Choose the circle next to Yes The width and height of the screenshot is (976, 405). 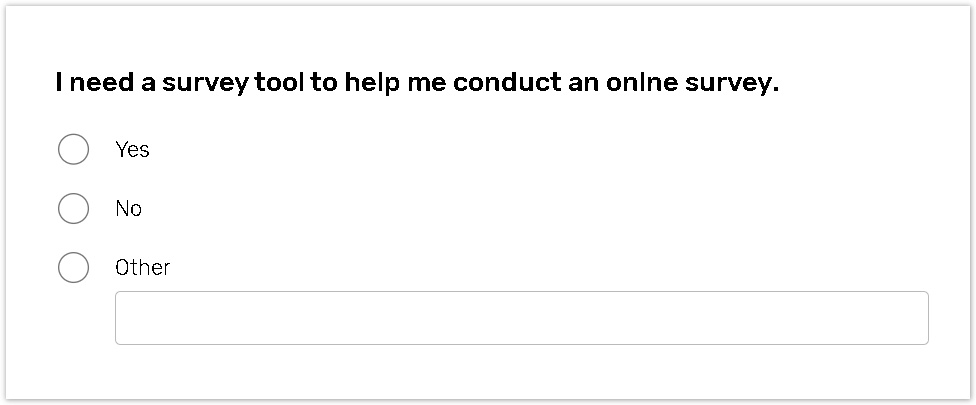(74, 150)
